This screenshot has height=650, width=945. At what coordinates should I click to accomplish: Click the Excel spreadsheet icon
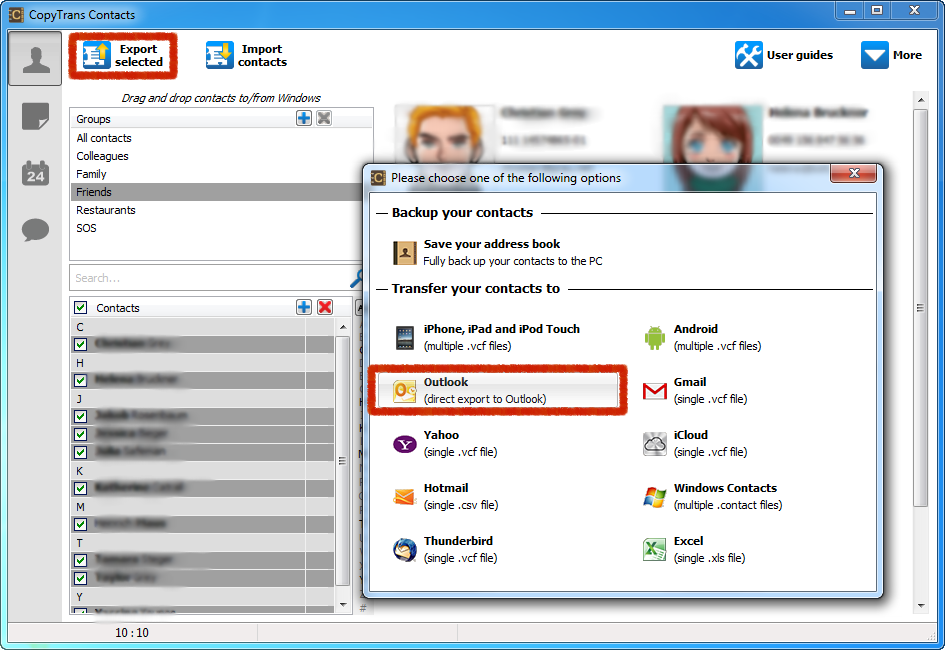pyautogui.click(x=655, y=550)
